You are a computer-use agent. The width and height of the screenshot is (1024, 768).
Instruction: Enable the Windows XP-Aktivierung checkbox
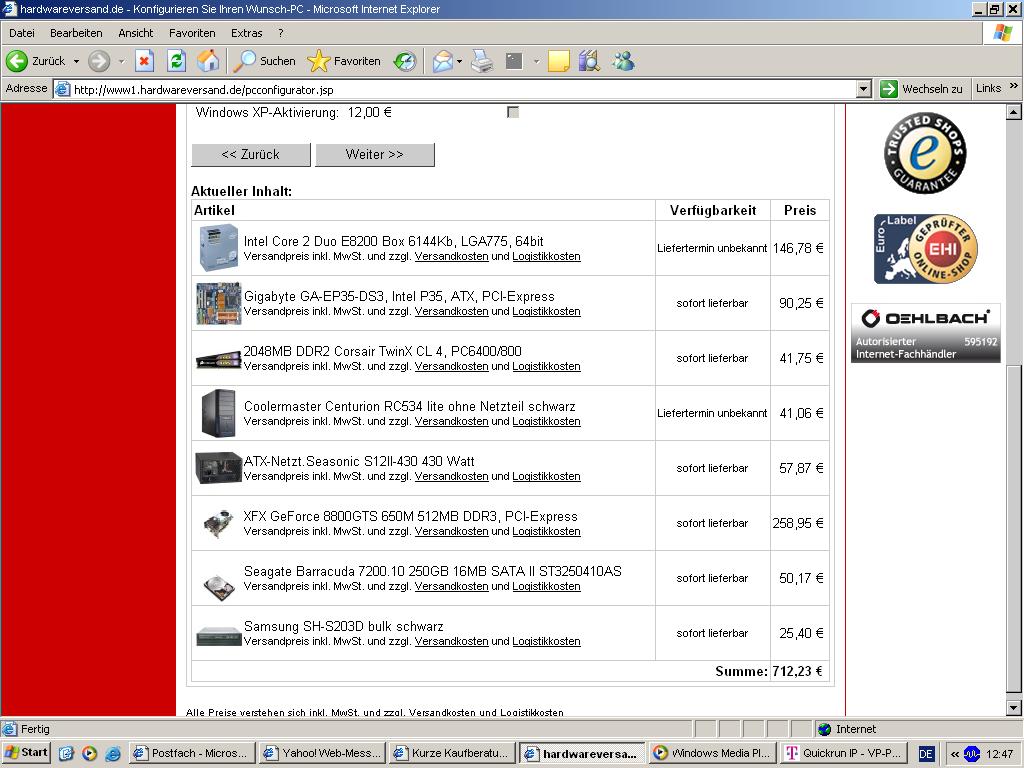[513, 112]
